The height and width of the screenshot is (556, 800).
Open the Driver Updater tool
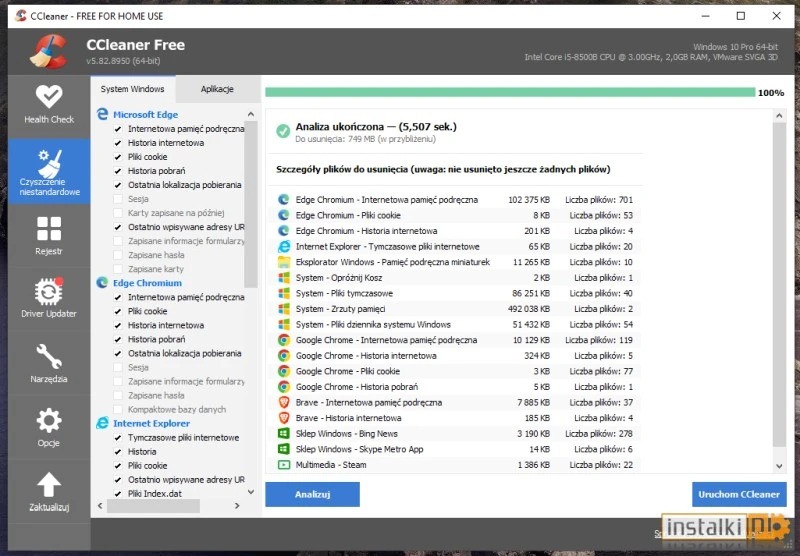[x=48, y=299]
